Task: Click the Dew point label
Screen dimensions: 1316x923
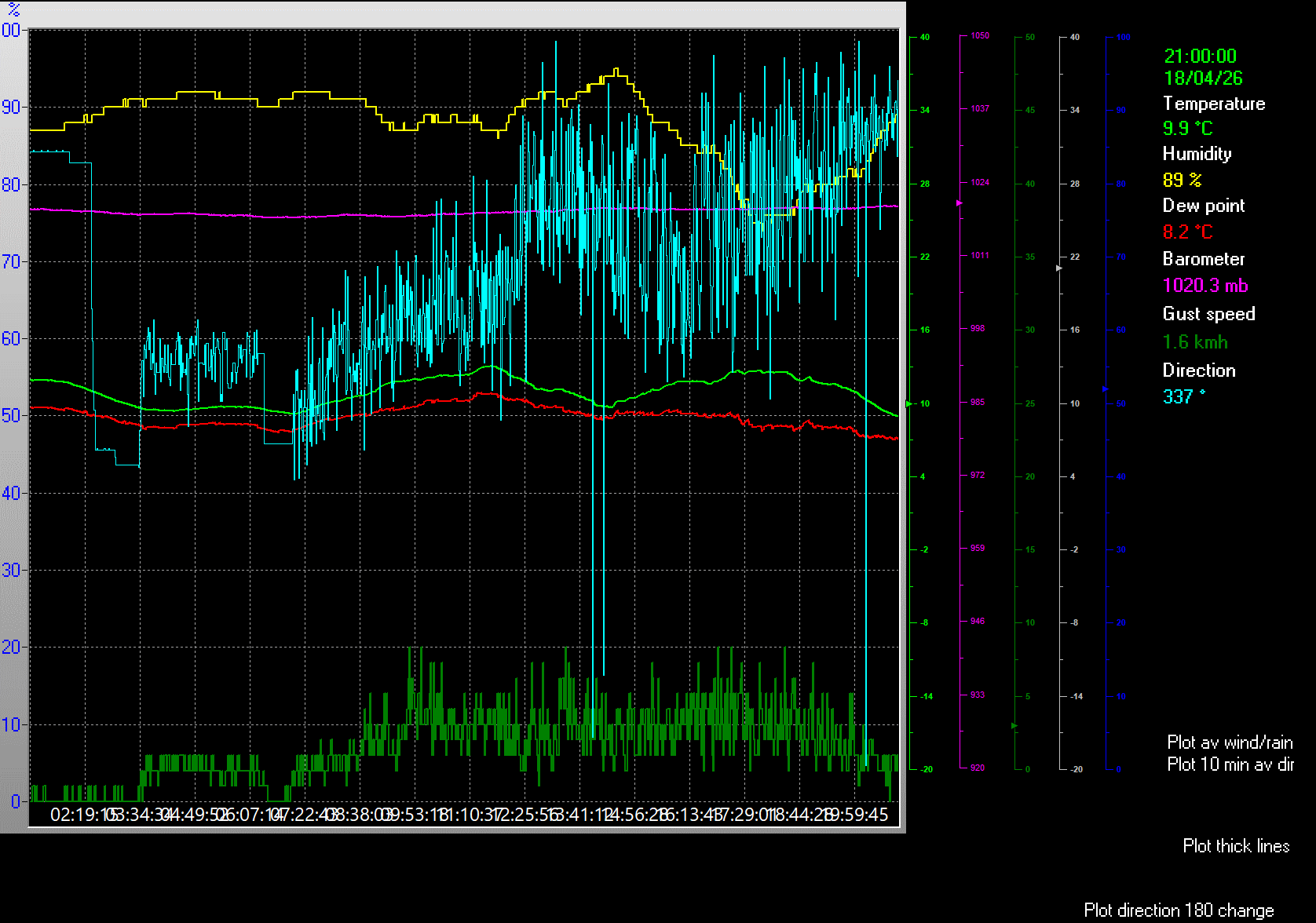Action: [x=1203, y=206]
